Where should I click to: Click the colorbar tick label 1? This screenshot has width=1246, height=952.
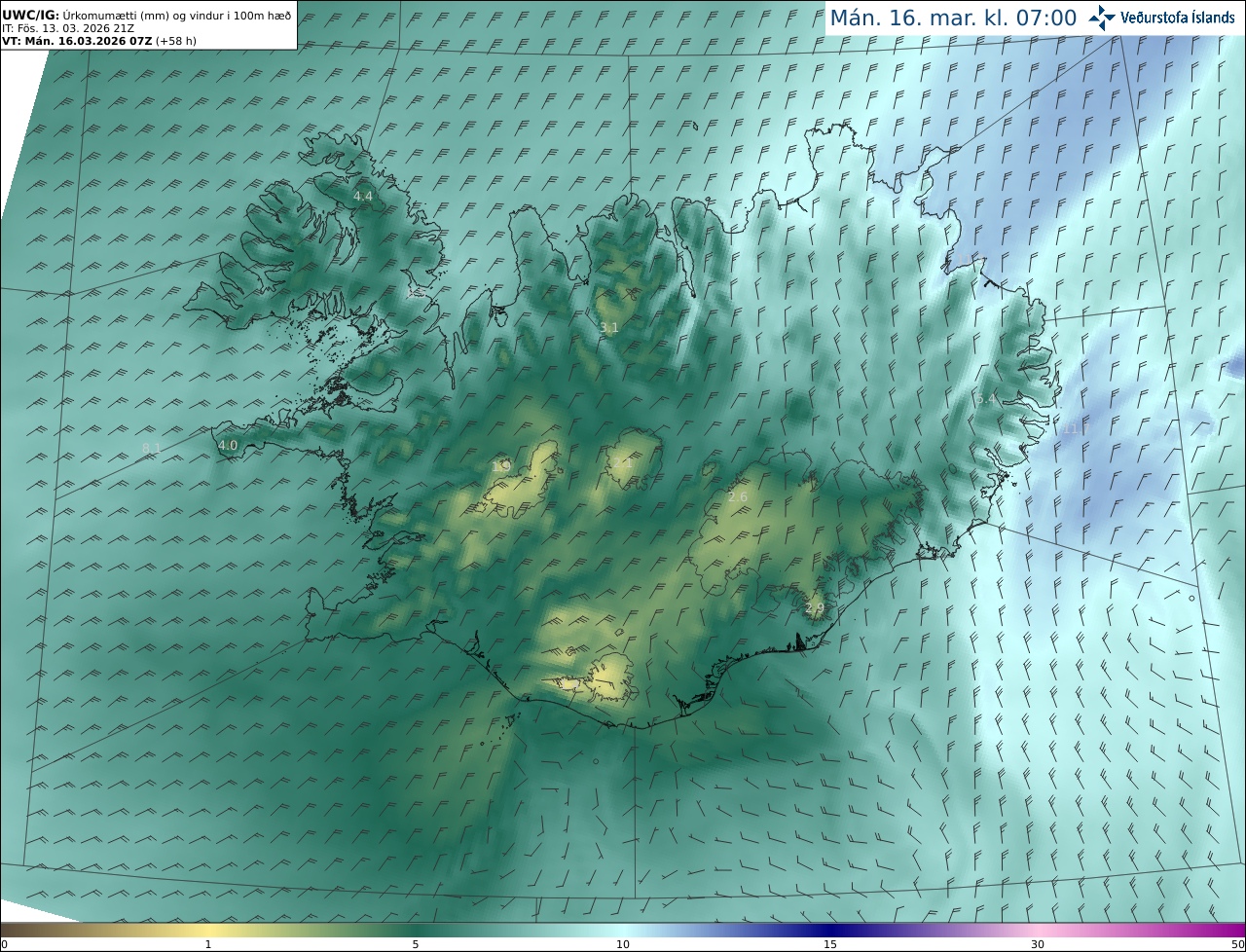pos(207,944)
